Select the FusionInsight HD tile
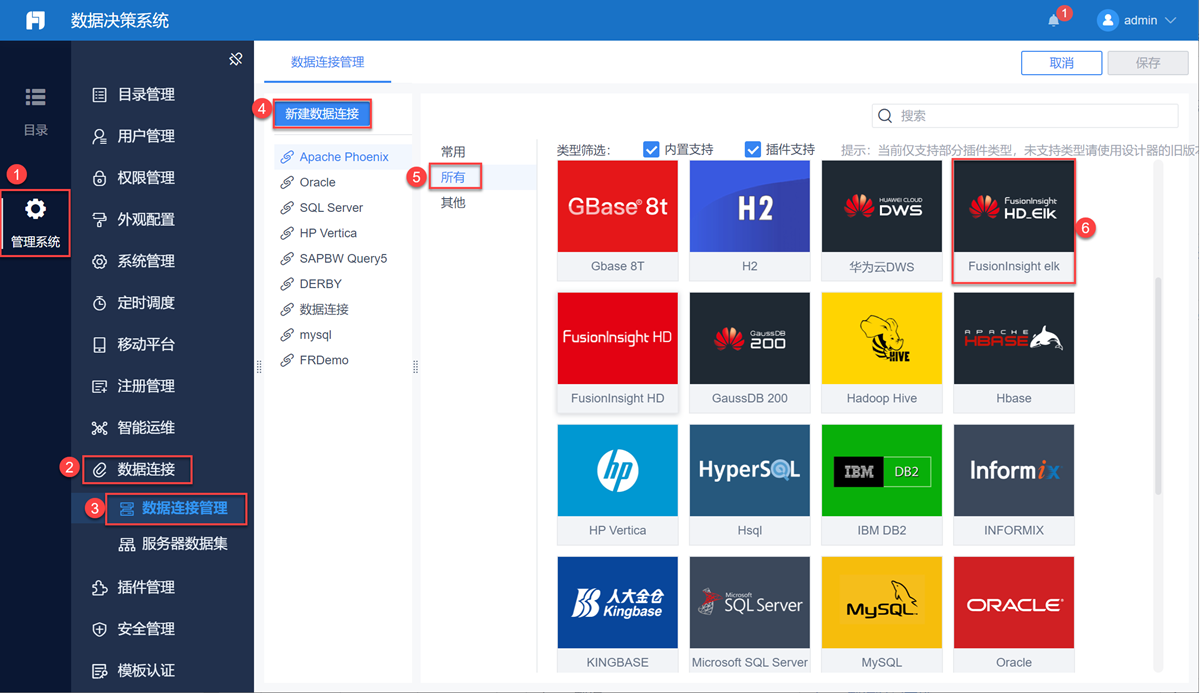1200x693 pixels. (x=618, y=352)
